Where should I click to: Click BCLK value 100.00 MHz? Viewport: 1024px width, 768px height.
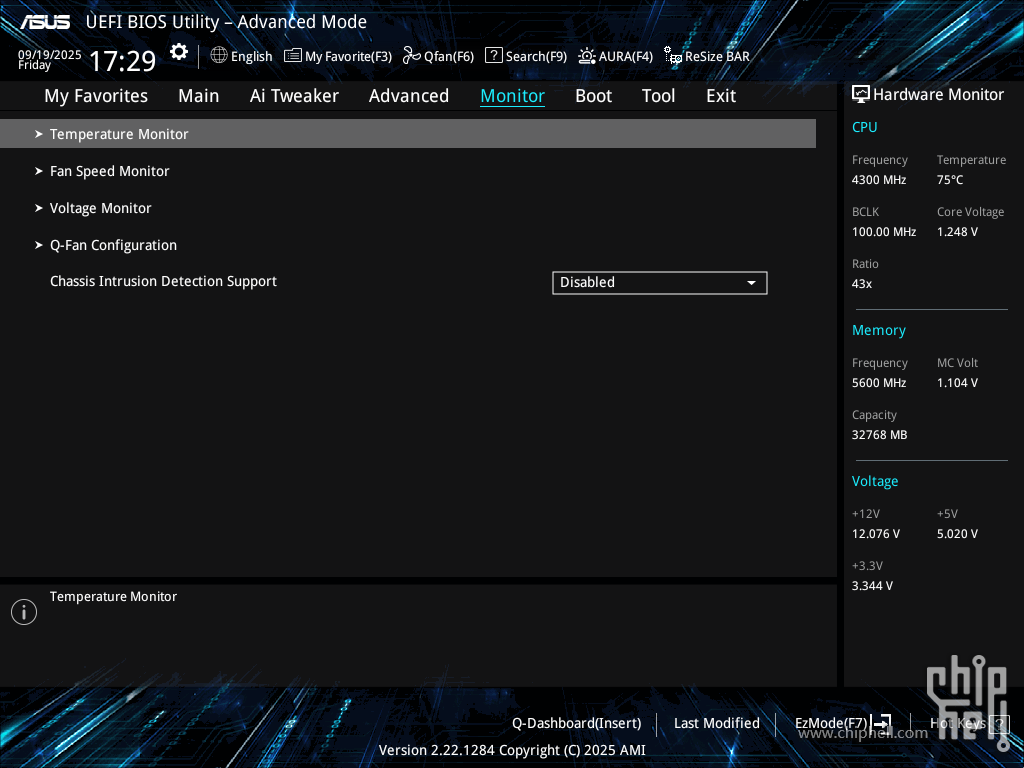(884, 232)
